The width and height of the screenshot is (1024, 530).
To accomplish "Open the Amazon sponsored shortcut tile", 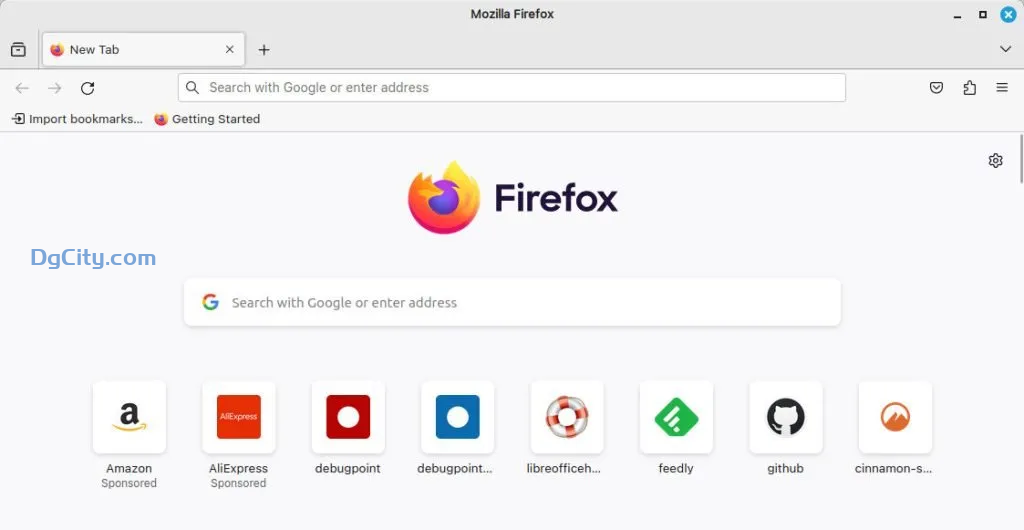I will click(x=129, y=417).
